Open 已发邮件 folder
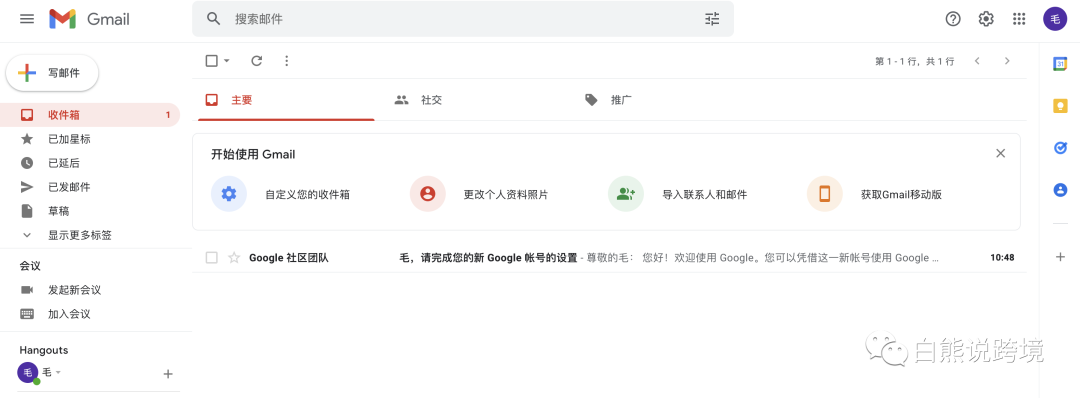The image size is (1080, 398). (90, 187)
